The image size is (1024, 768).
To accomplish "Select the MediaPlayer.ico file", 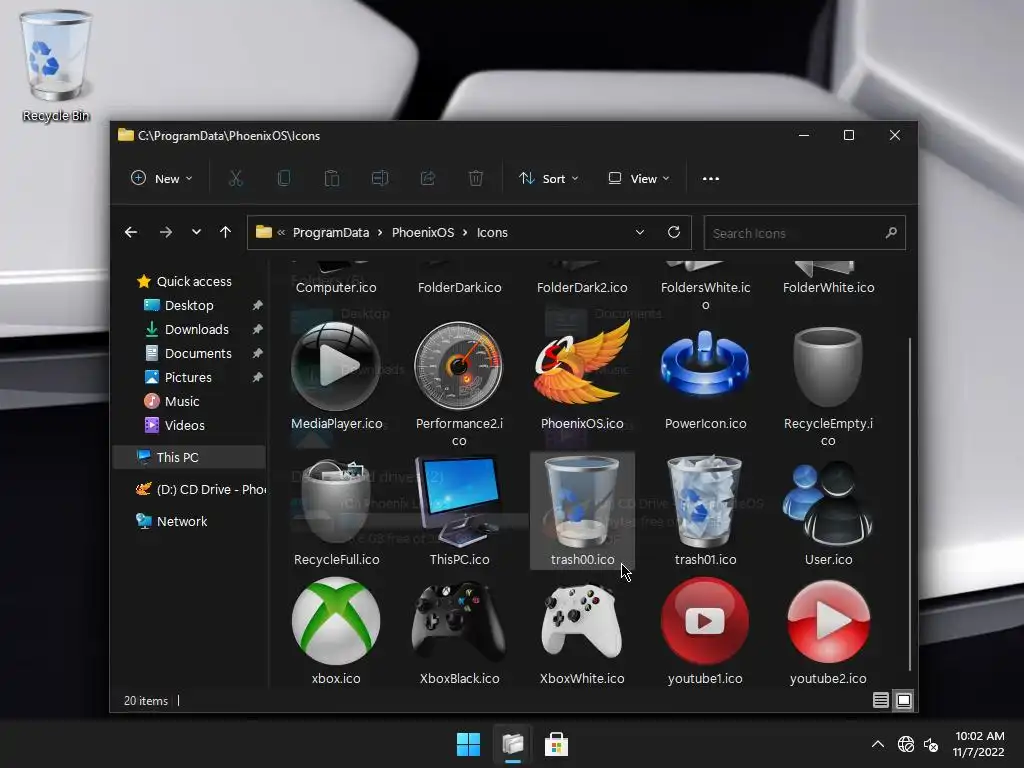I will tap(336, 376).
